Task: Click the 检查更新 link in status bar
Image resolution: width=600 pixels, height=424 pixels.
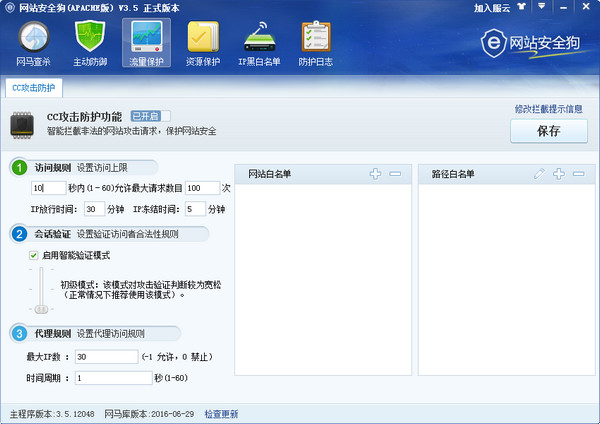Action: (x=221, y=414)
